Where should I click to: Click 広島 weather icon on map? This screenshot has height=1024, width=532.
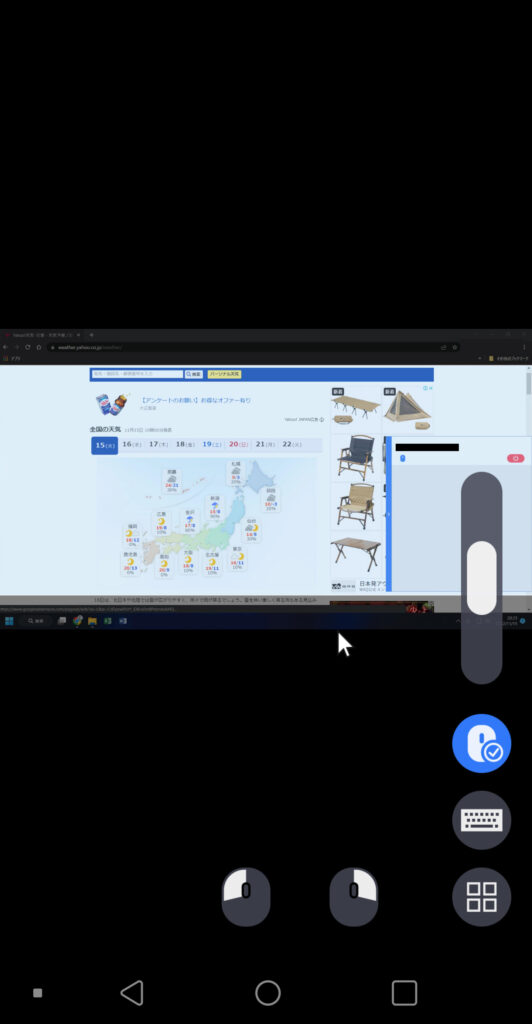pos(161,522)
